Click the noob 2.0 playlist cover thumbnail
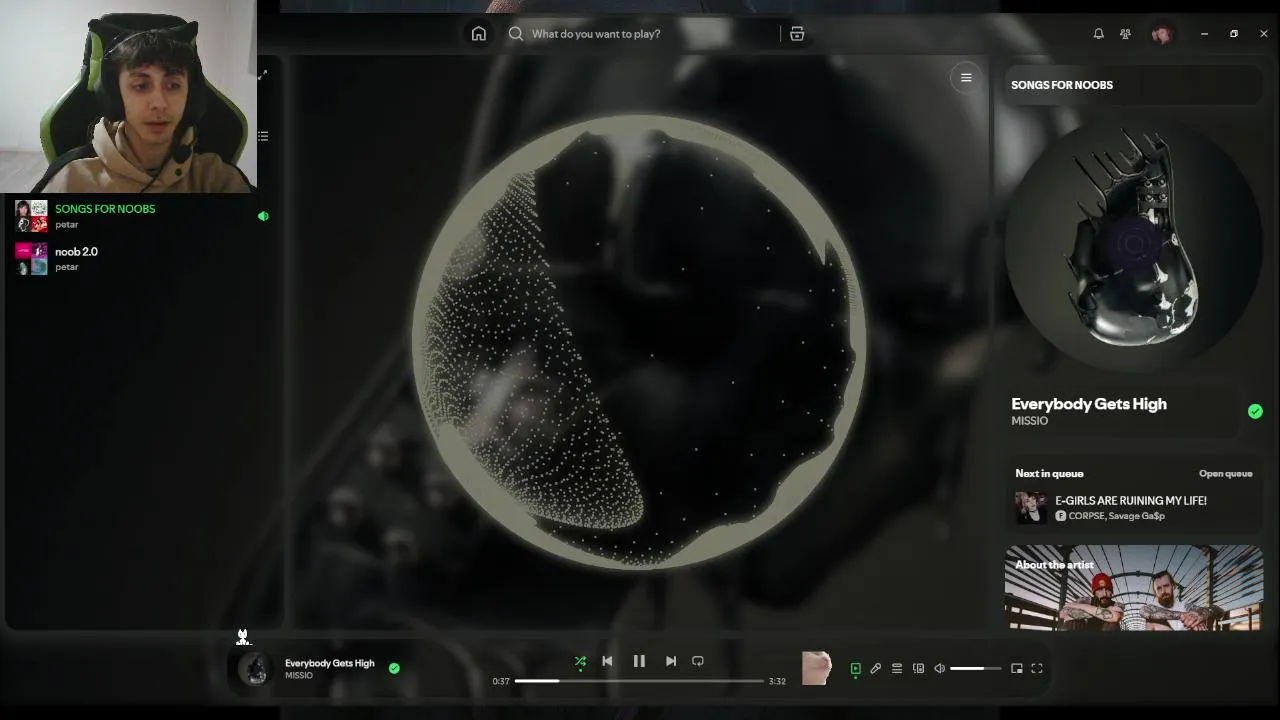The width and height of the screenshot is (1280, 720). pos(31,259)
